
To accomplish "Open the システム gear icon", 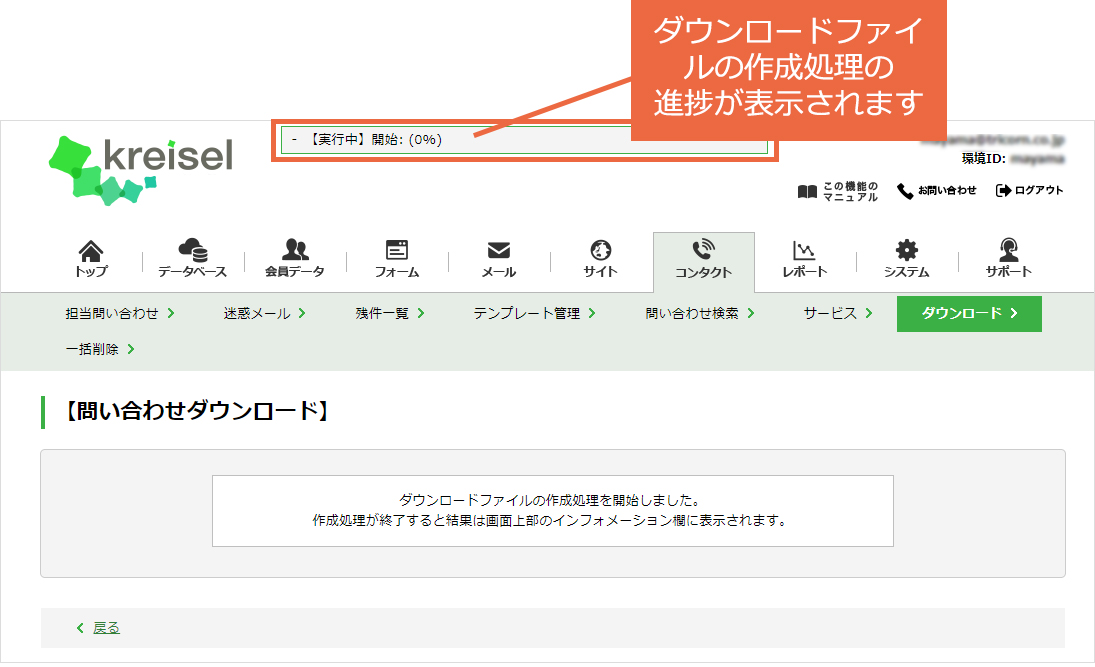I will click(x=906, y=249).
